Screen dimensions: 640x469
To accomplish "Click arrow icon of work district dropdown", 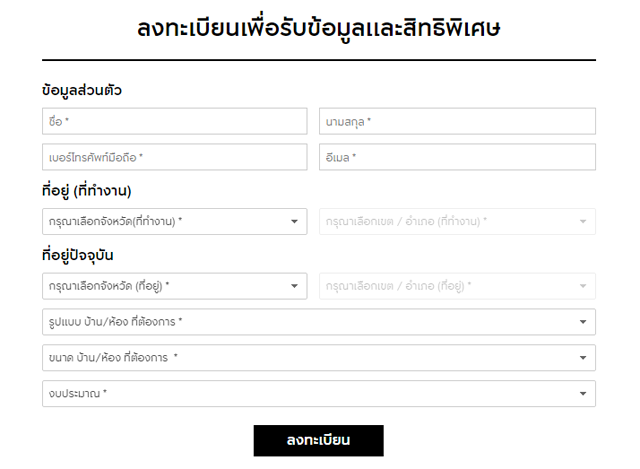I will [x=583, y=221].
